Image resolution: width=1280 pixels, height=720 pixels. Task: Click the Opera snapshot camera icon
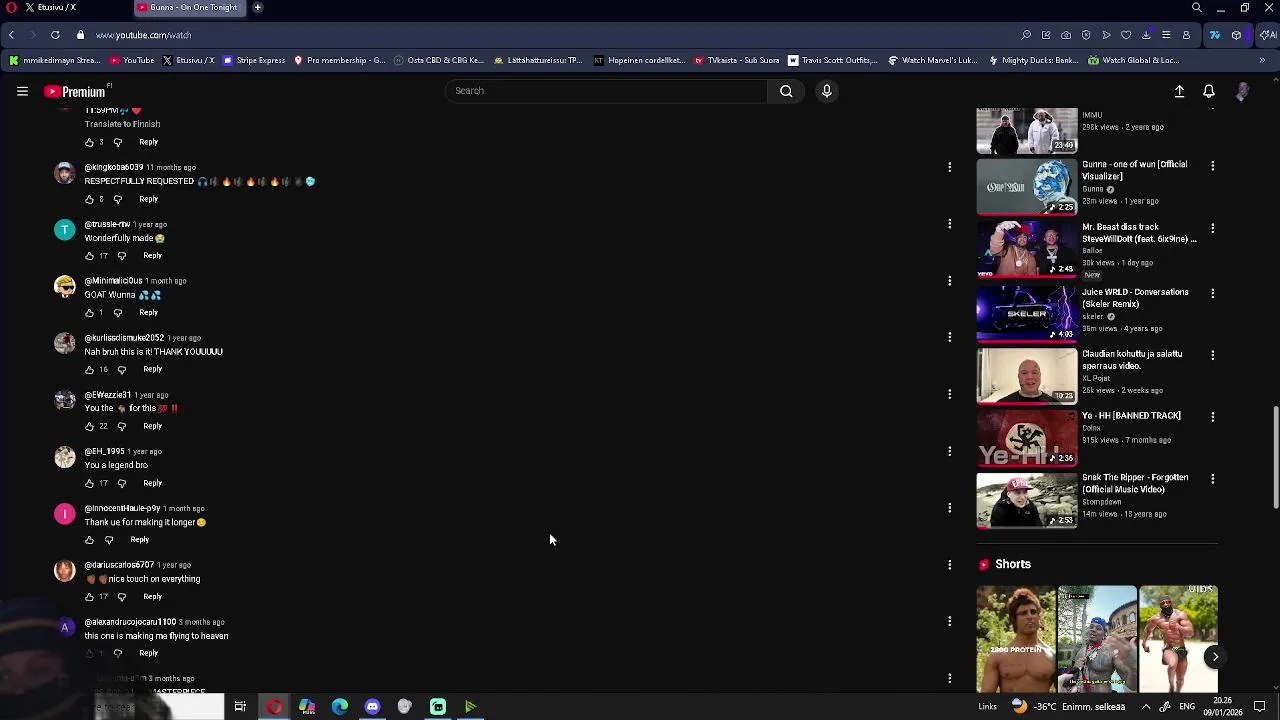(1066, 35)
